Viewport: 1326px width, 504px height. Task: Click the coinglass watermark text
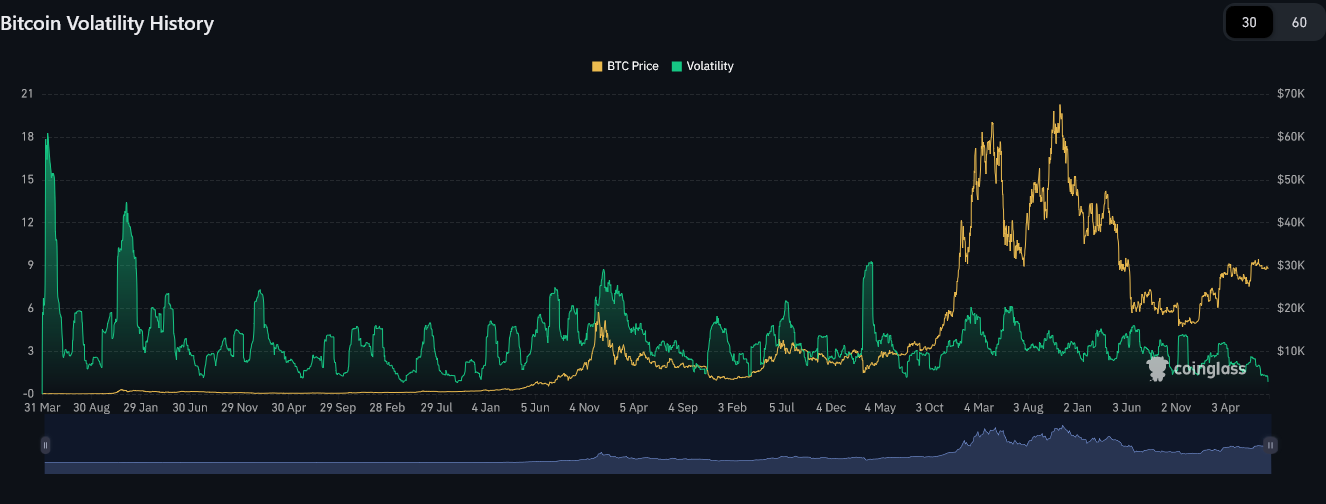[1210, 369]
